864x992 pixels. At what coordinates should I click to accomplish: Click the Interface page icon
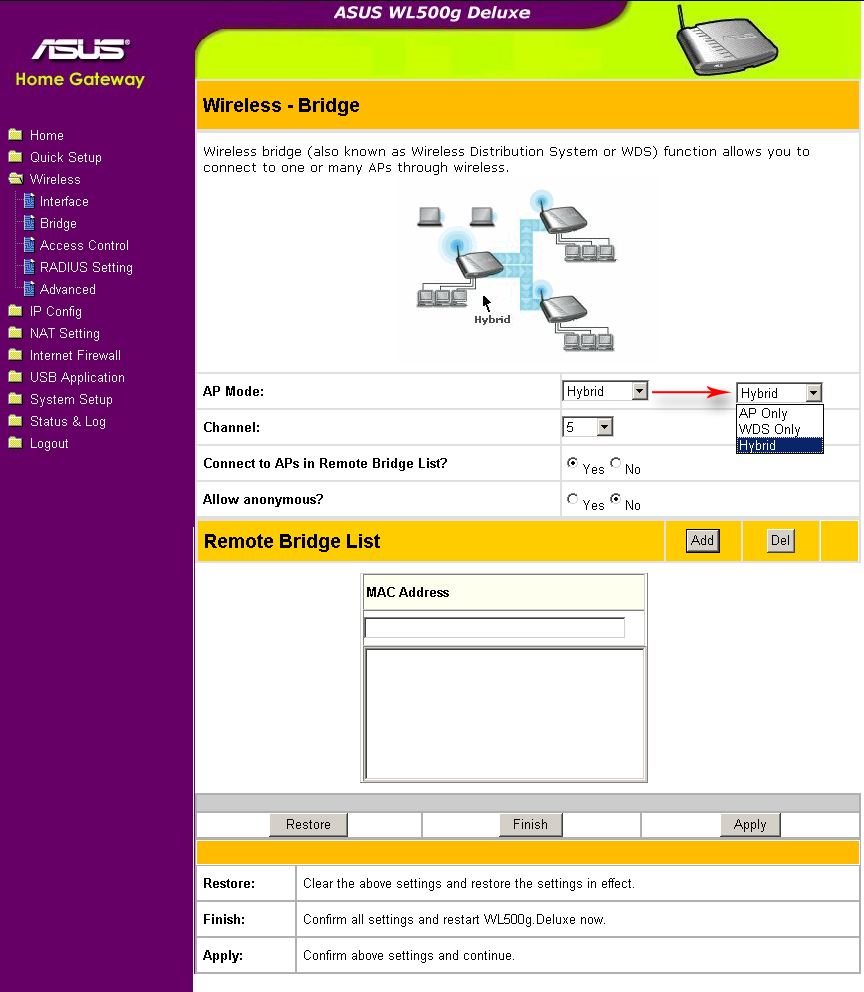coord(29,201)
